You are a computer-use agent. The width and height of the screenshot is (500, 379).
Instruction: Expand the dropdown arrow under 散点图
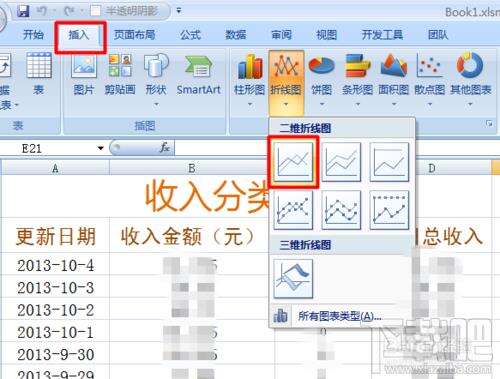(430, 105)
